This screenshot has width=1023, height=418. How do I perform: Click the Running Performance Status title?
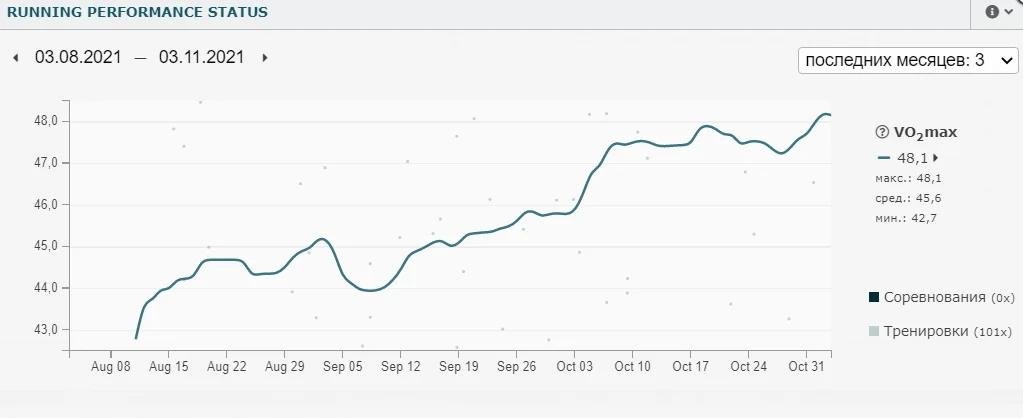(x=137, y=13)
